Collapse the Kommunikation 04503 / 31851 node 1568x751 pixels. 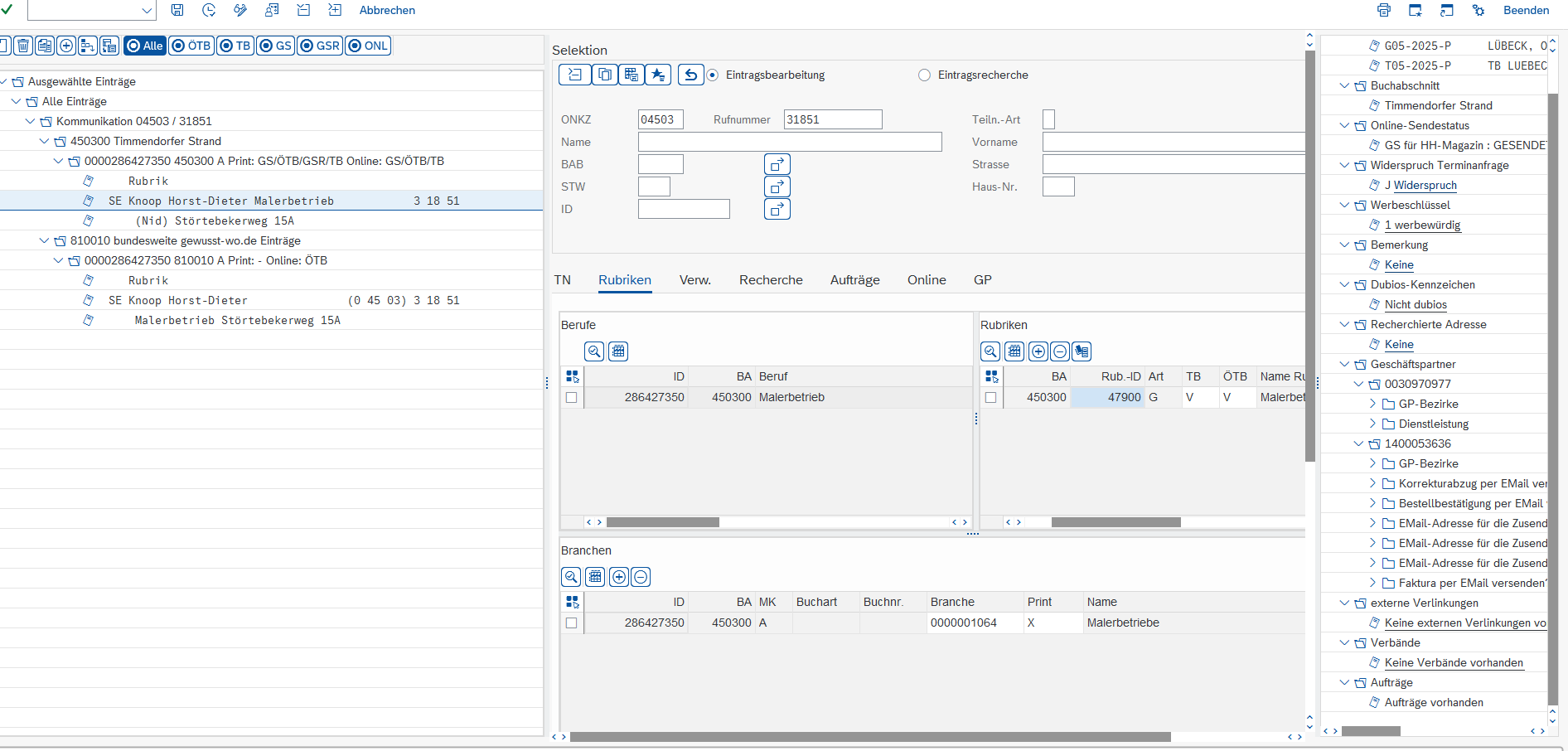pyautogui.click(x=31, y=121)
